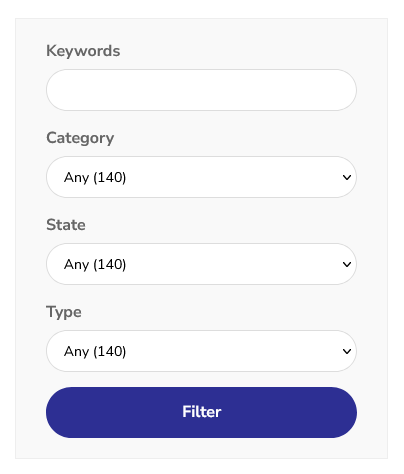Click the white Filter text on the button
Image resolution: width=404 pixels, height=474 pixels.
click(202, 412)
